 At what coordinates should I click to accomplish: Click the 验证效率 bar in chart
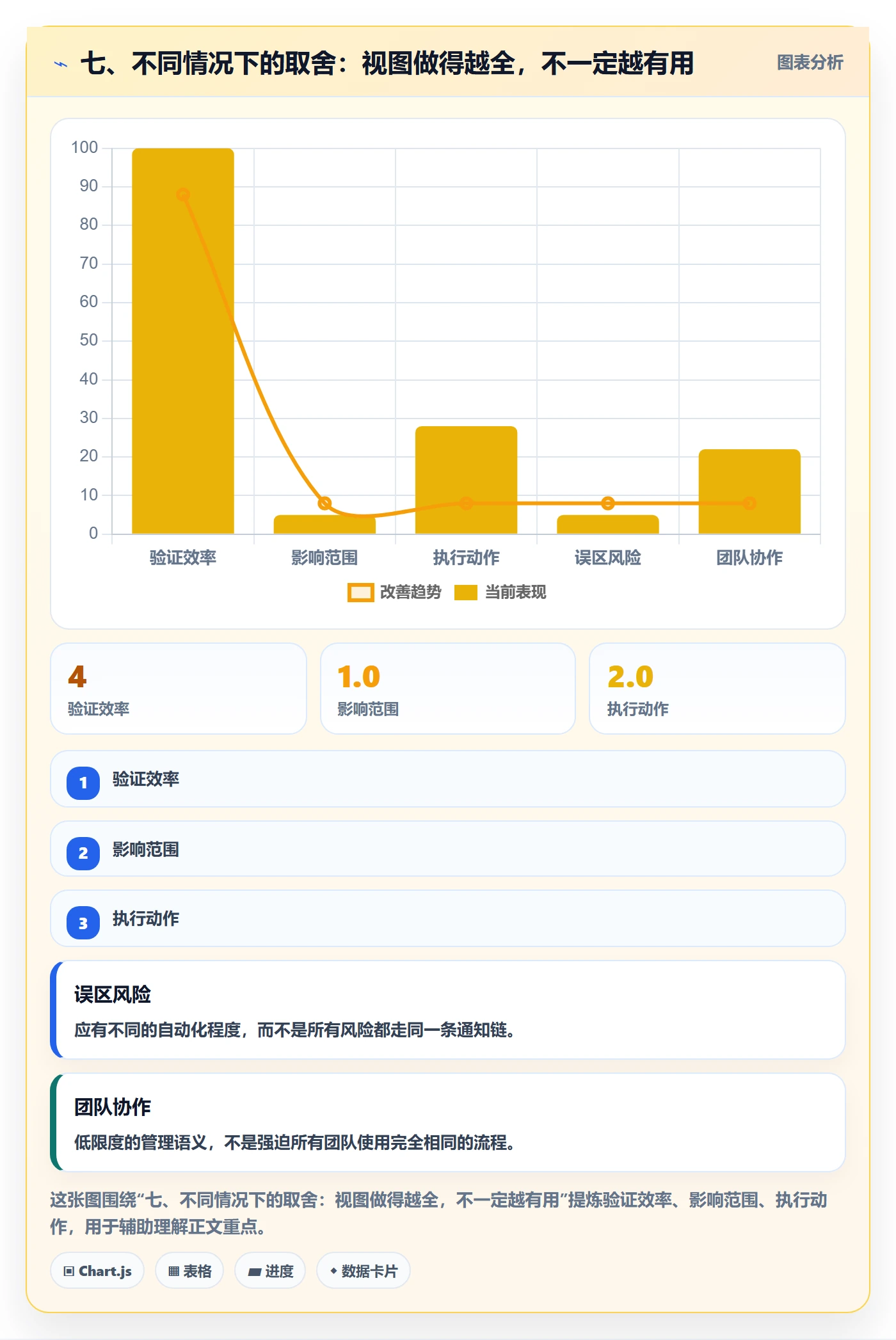[183, 340]
